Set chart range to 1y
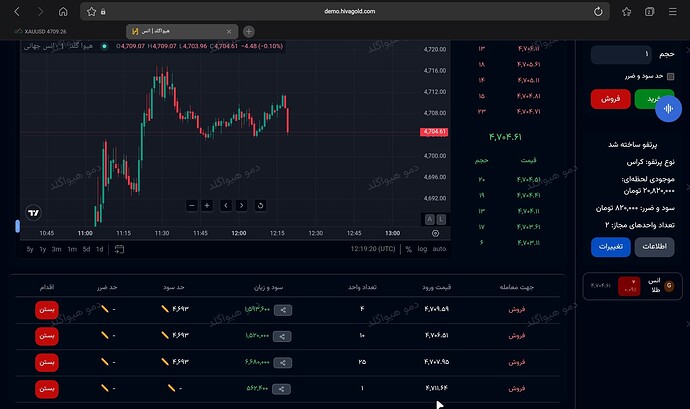This screenshot has width=690, height=409. pos(43,249)
